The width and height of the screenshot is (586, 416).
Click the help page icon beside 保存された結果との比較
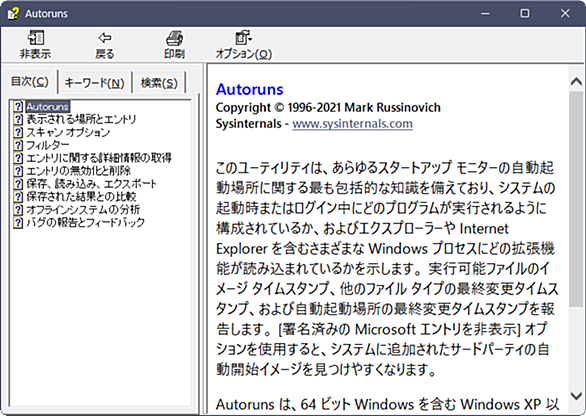click(18, 196)
